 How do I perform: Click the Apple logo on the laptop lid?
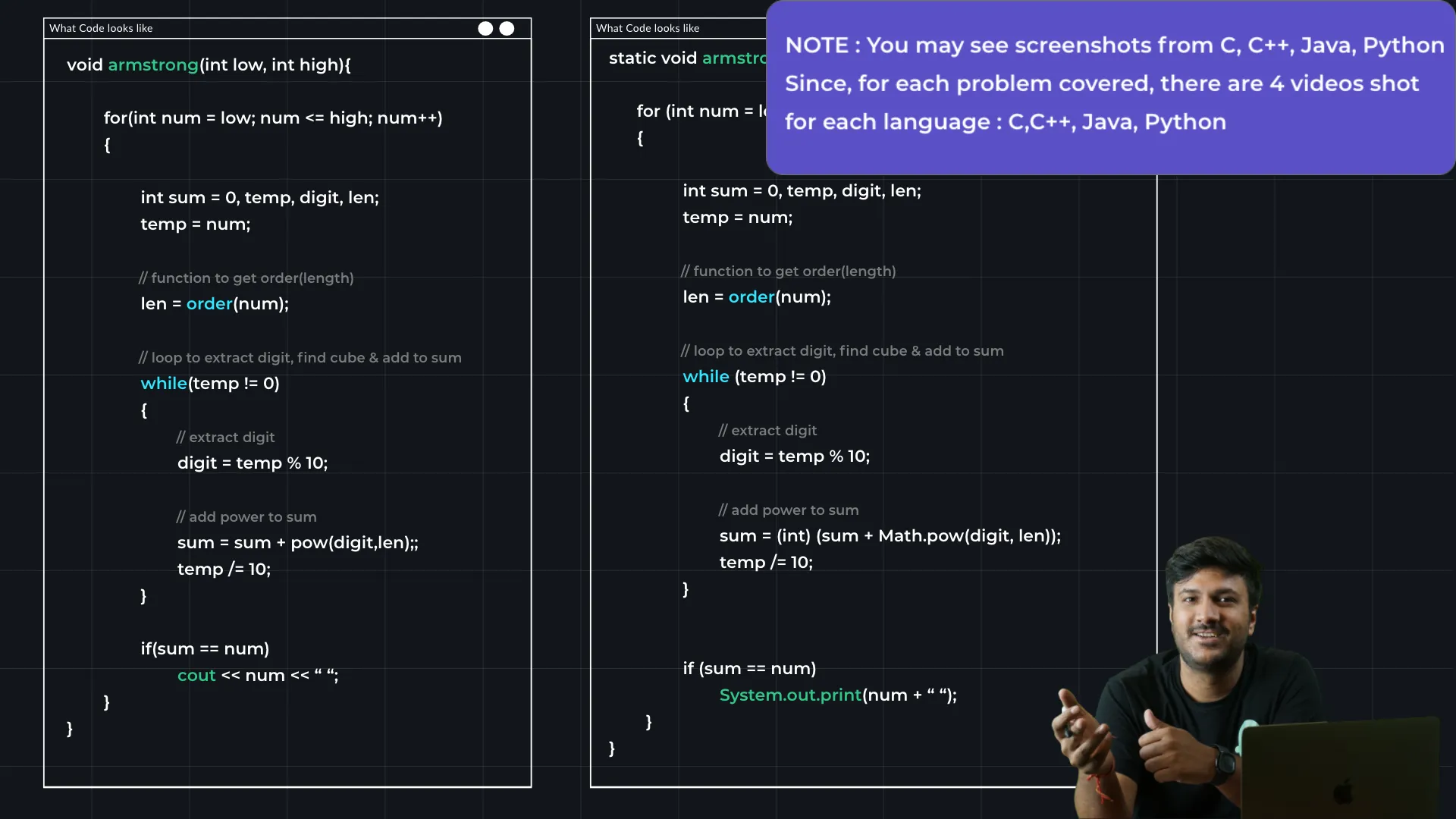point(1343,792)
